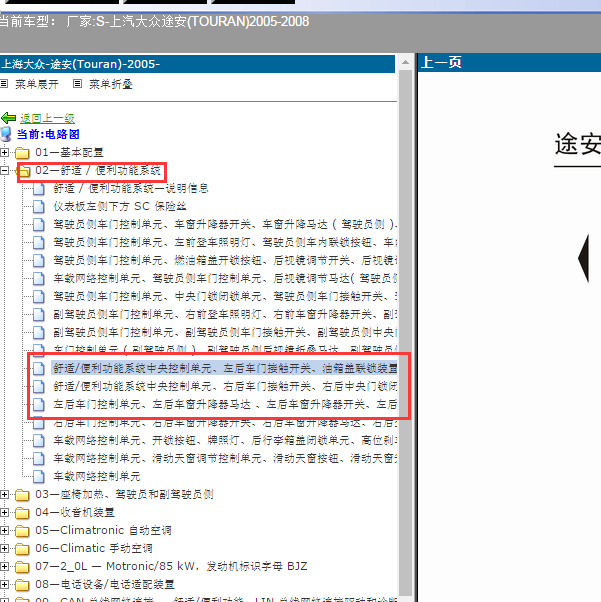Click page icon for 车载网络控制单元、开锁按钮
This screenshot has height=602, width=601.
[x=38, y=440]
